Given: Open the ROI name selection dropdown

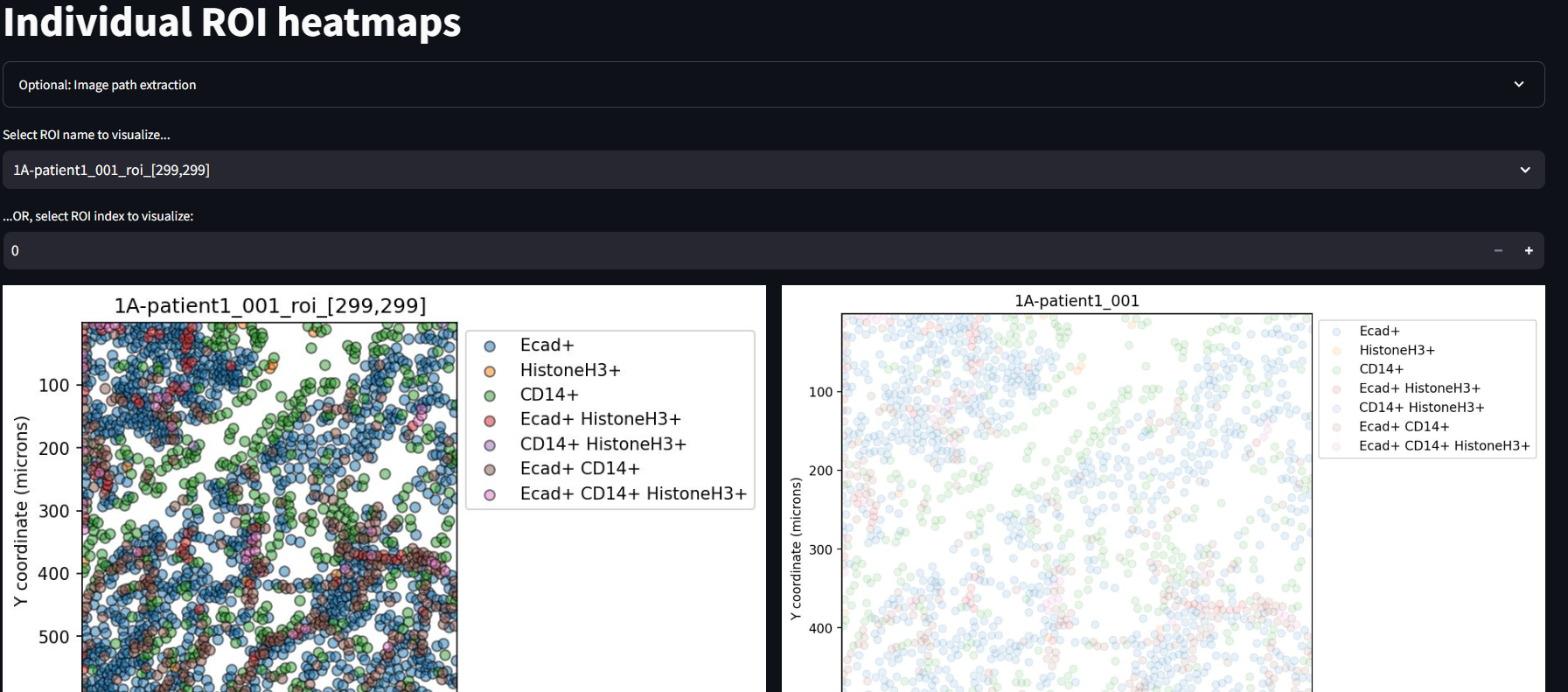Looking at the screenshot, I should pyautogui.click(x=773, y=170).
